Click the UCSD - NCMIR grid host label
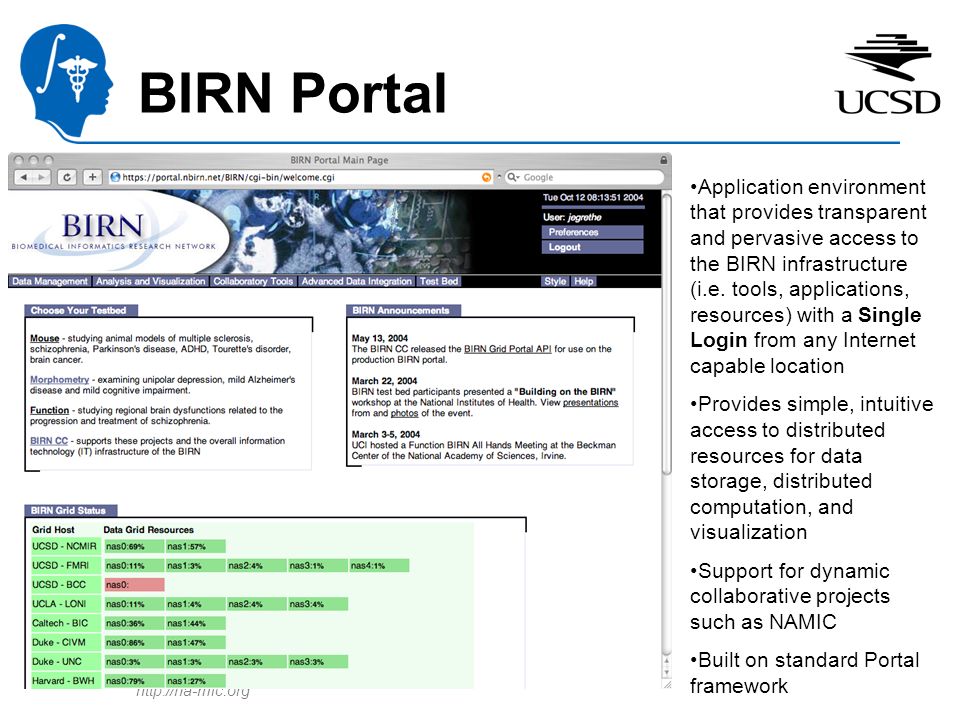The height and width of the screenshot is (720, 960). pyautogui.click(x=64, y=547)
